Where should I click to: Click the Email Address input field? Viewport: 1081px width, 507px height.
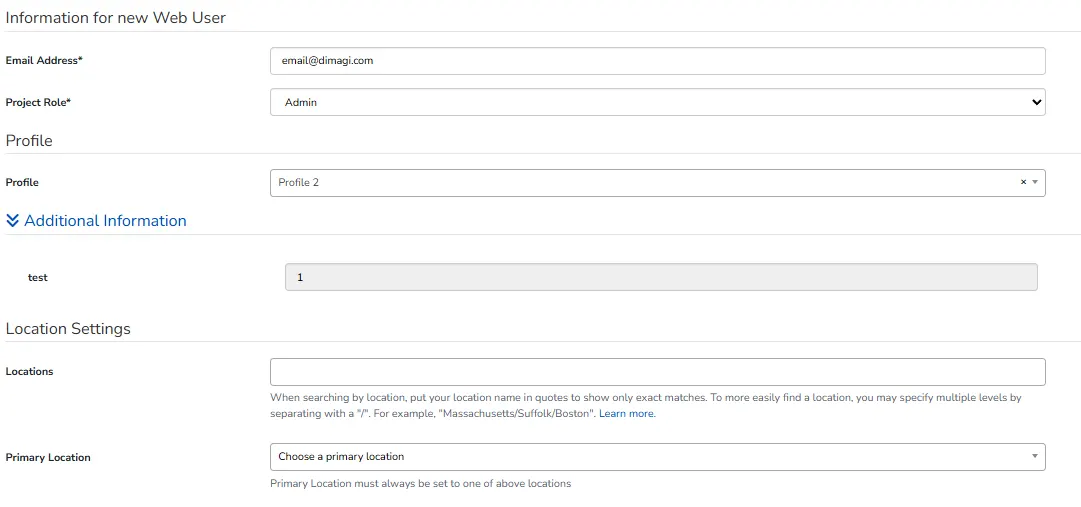(x=658, y=61)
